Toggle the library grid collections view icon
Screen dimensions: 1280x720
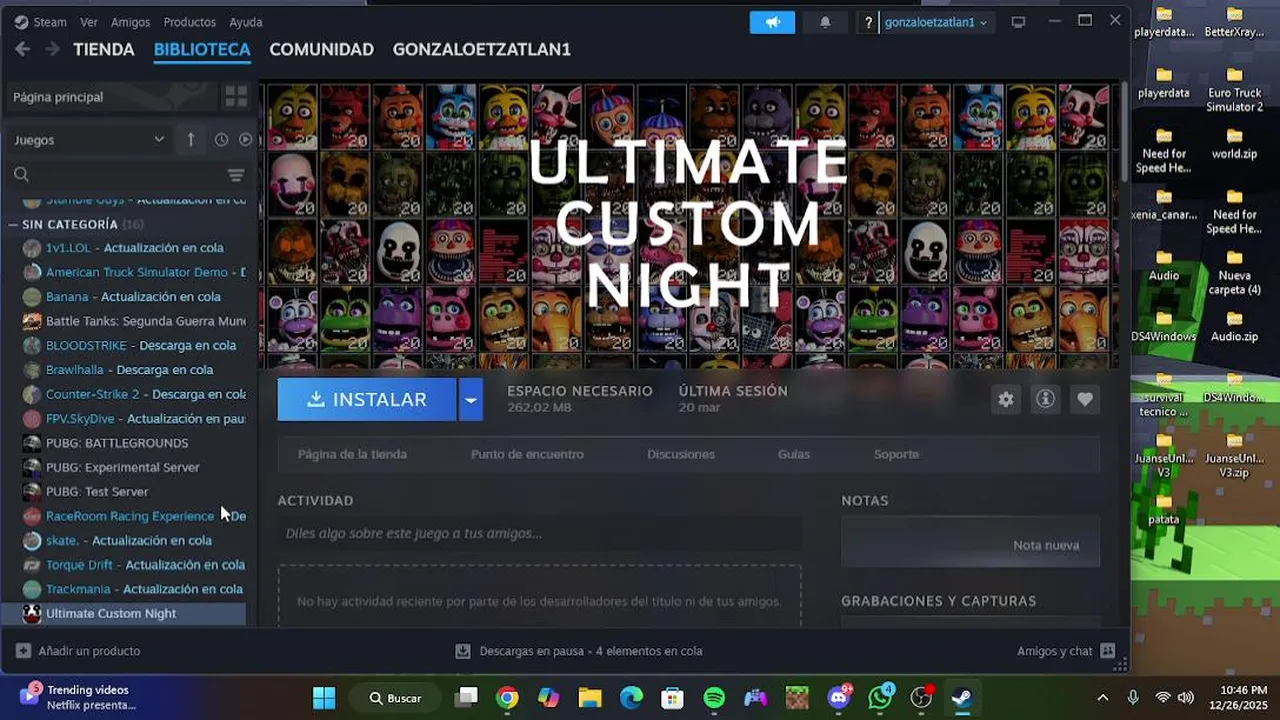(x=236, y=96)
